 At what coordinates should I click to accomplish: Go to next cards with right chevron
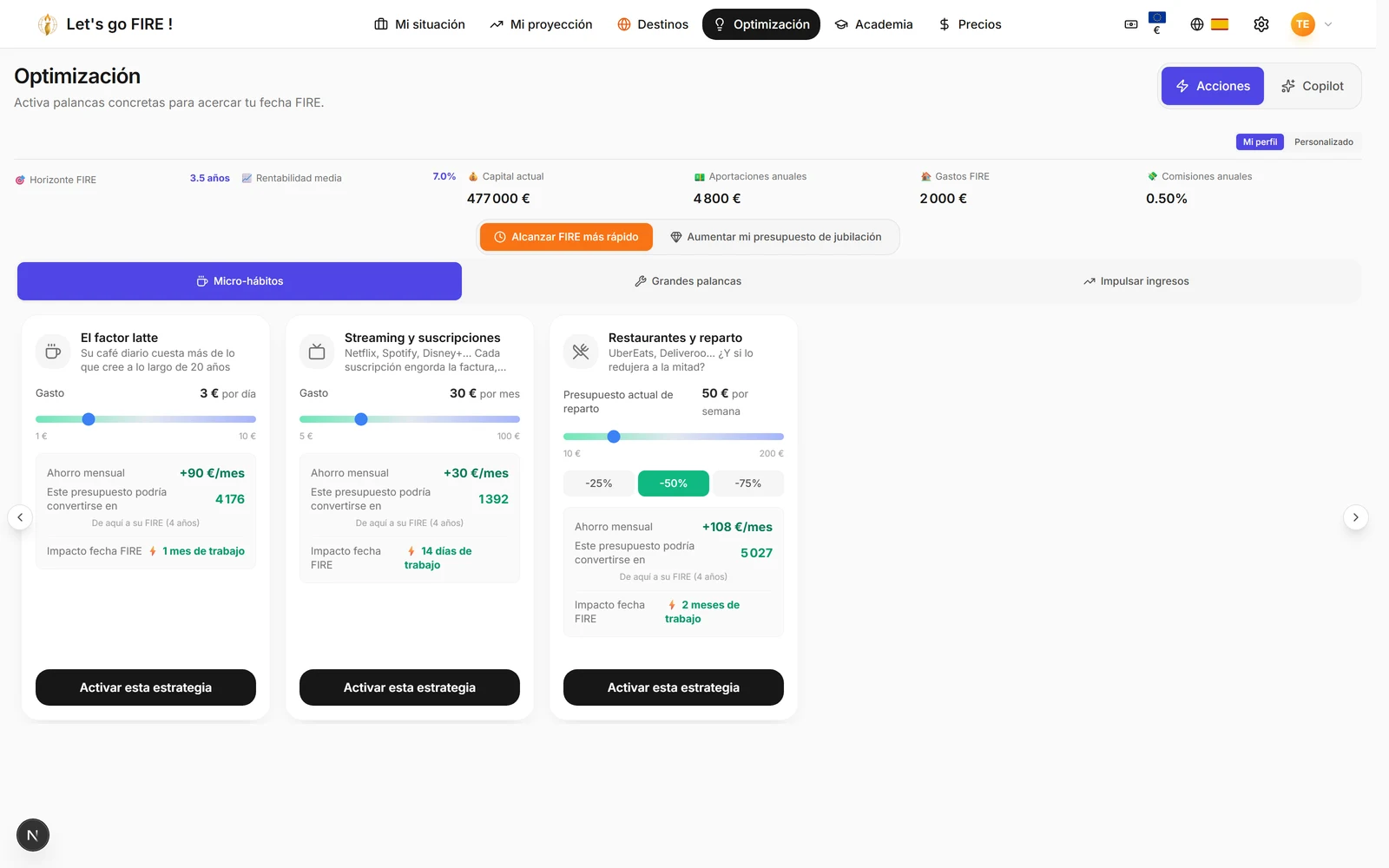pos(1355,517)
